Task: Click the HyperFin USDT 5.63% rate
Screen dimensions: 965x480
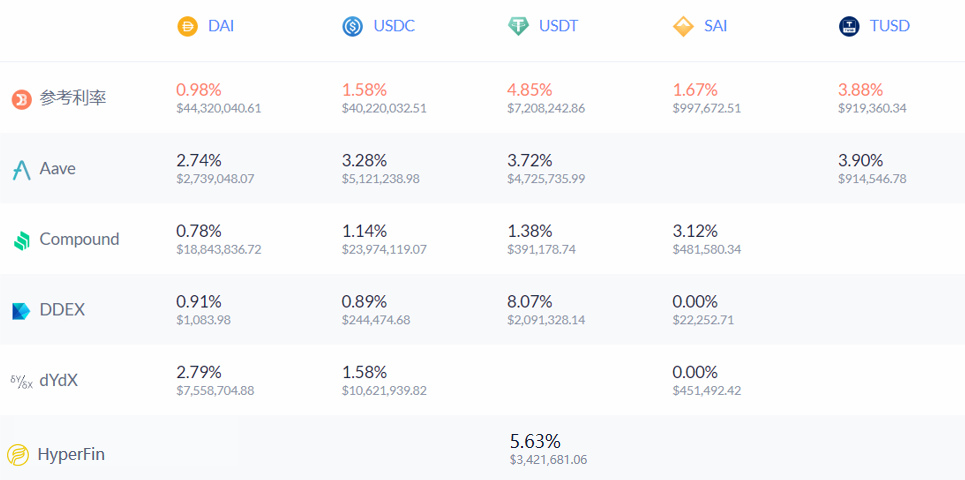Action: tap(535, 441)
